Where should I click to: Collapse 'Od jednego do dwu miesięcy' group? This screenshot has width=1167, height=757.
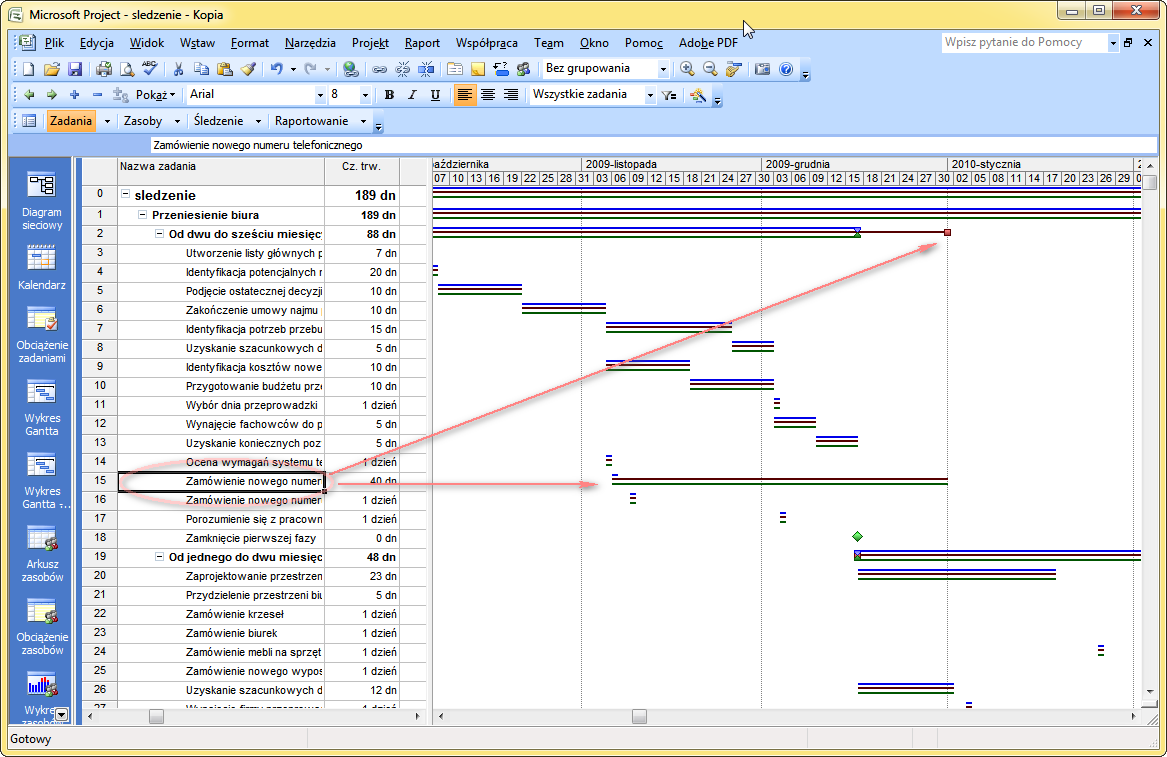pyautogui.click(x=159, y=557)
